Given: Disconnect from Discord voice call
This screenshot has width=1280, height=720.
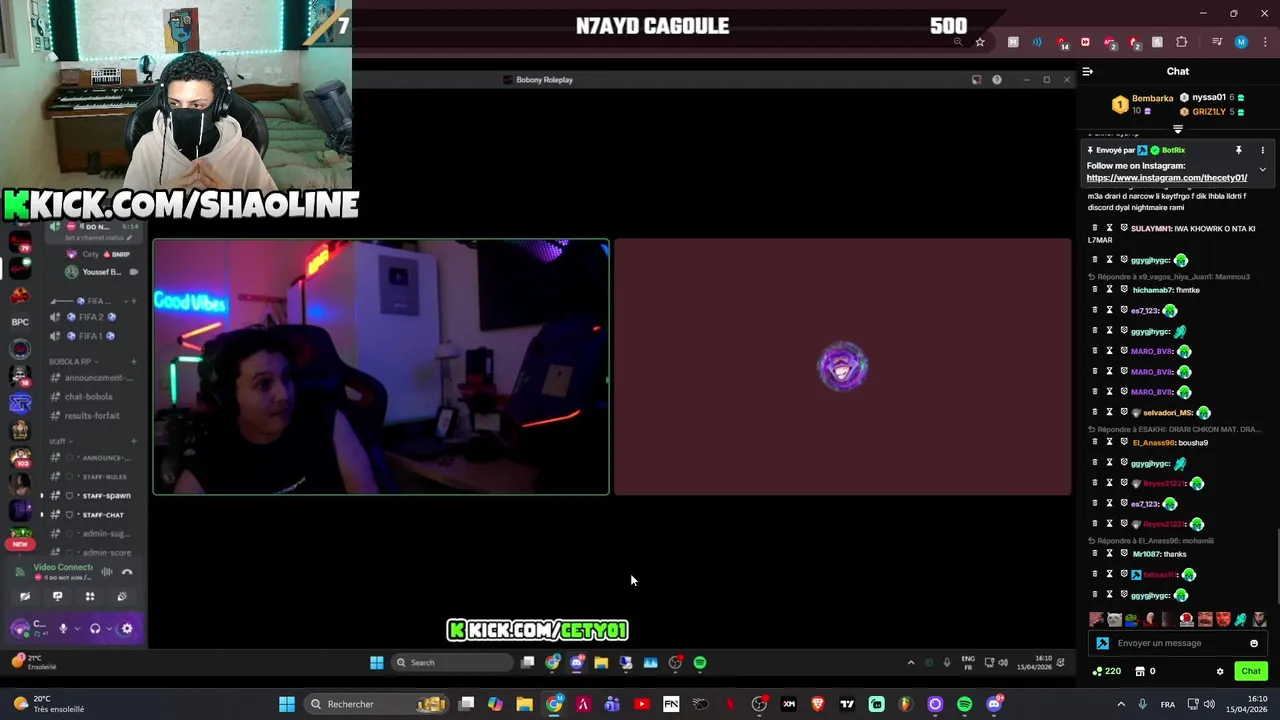Looking at the screenshot, I should pyautogui.click(x=127, y=572).
